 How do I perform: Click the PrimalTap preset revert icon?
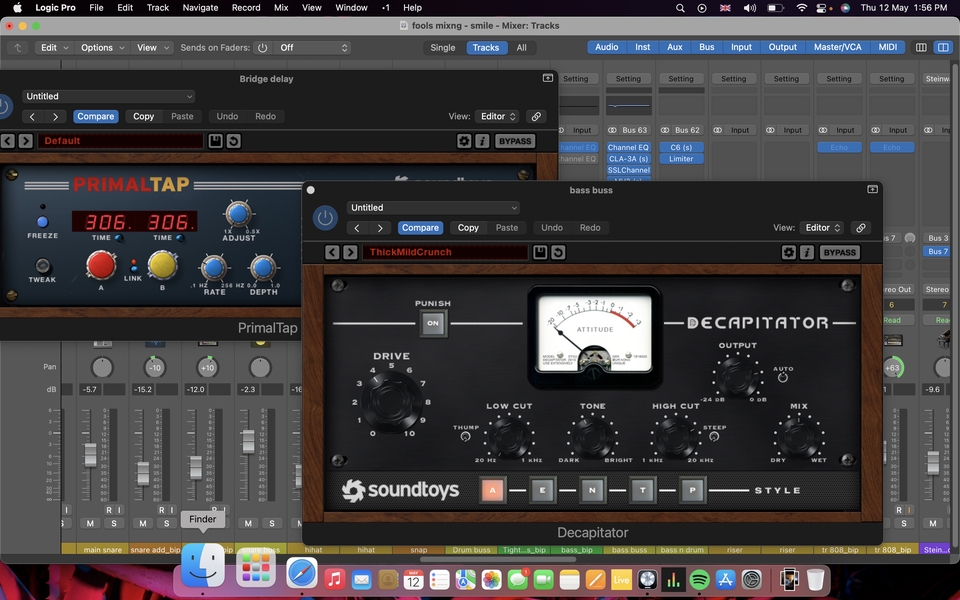coord(233,141)
